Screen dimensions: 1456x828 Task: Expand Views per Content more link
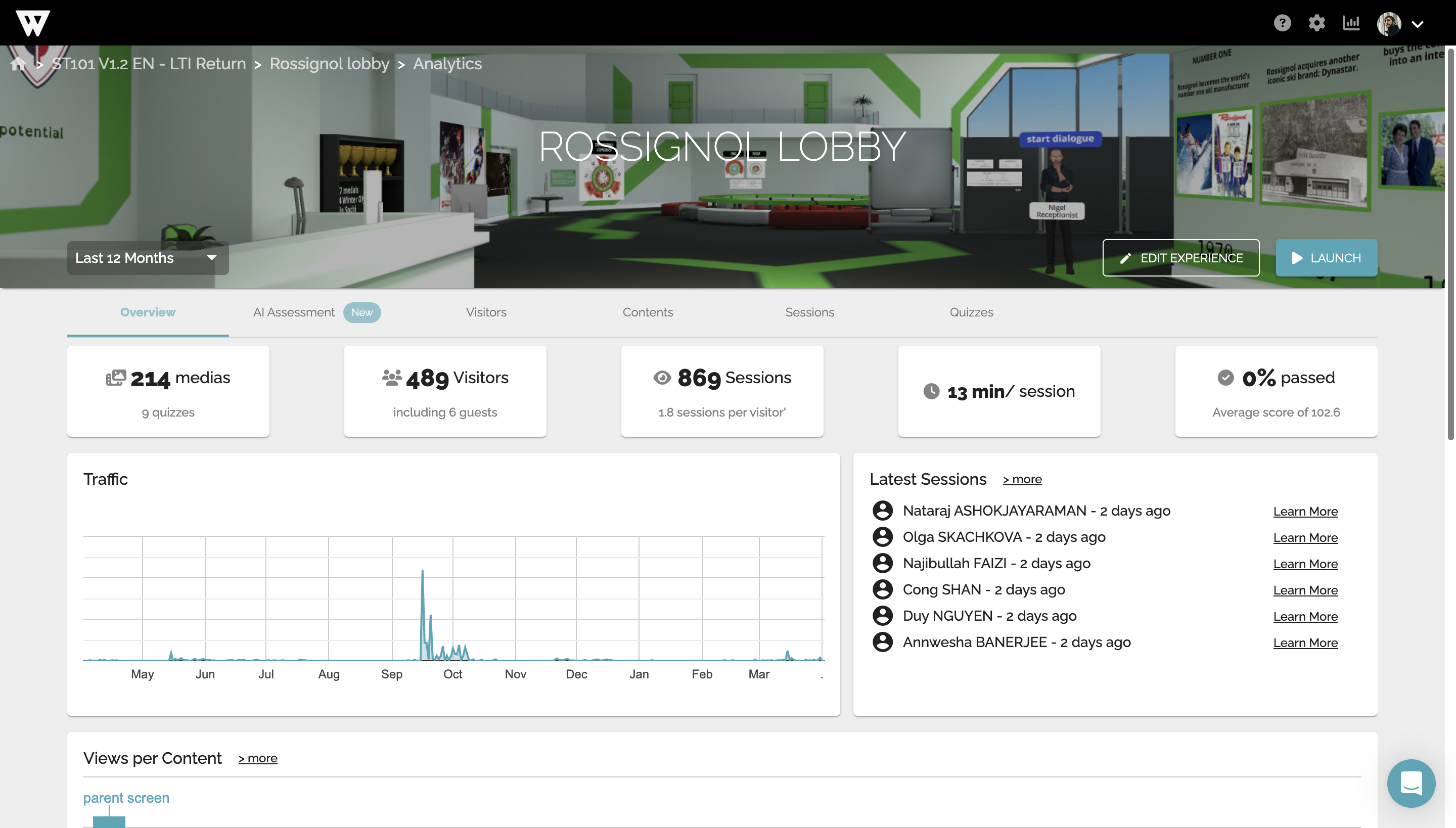click(258, 758)
